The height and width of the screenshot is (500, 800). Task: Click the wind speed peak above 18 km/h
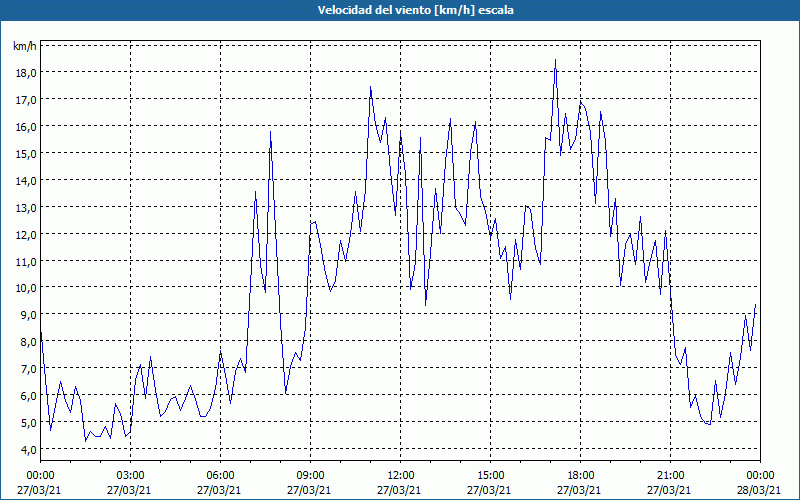[x=556, y=60]
